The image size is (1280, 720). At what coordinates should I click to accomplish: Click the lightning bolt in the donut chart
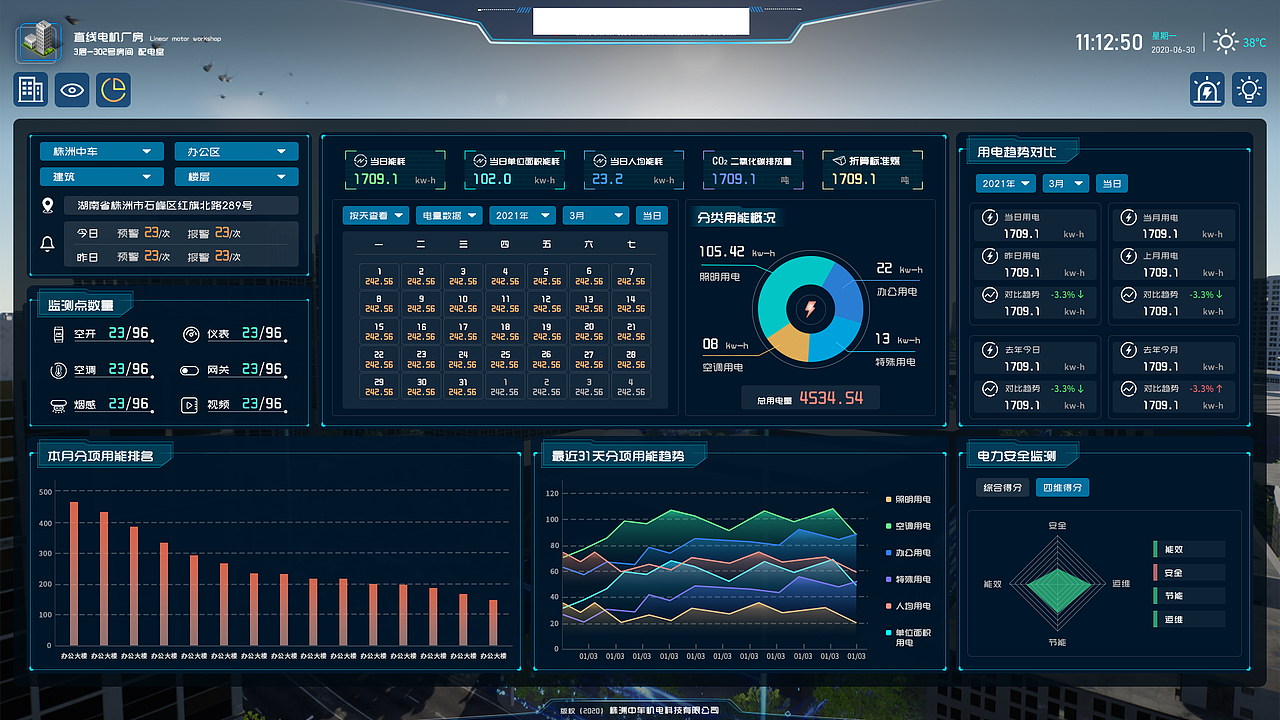(809, 310)
